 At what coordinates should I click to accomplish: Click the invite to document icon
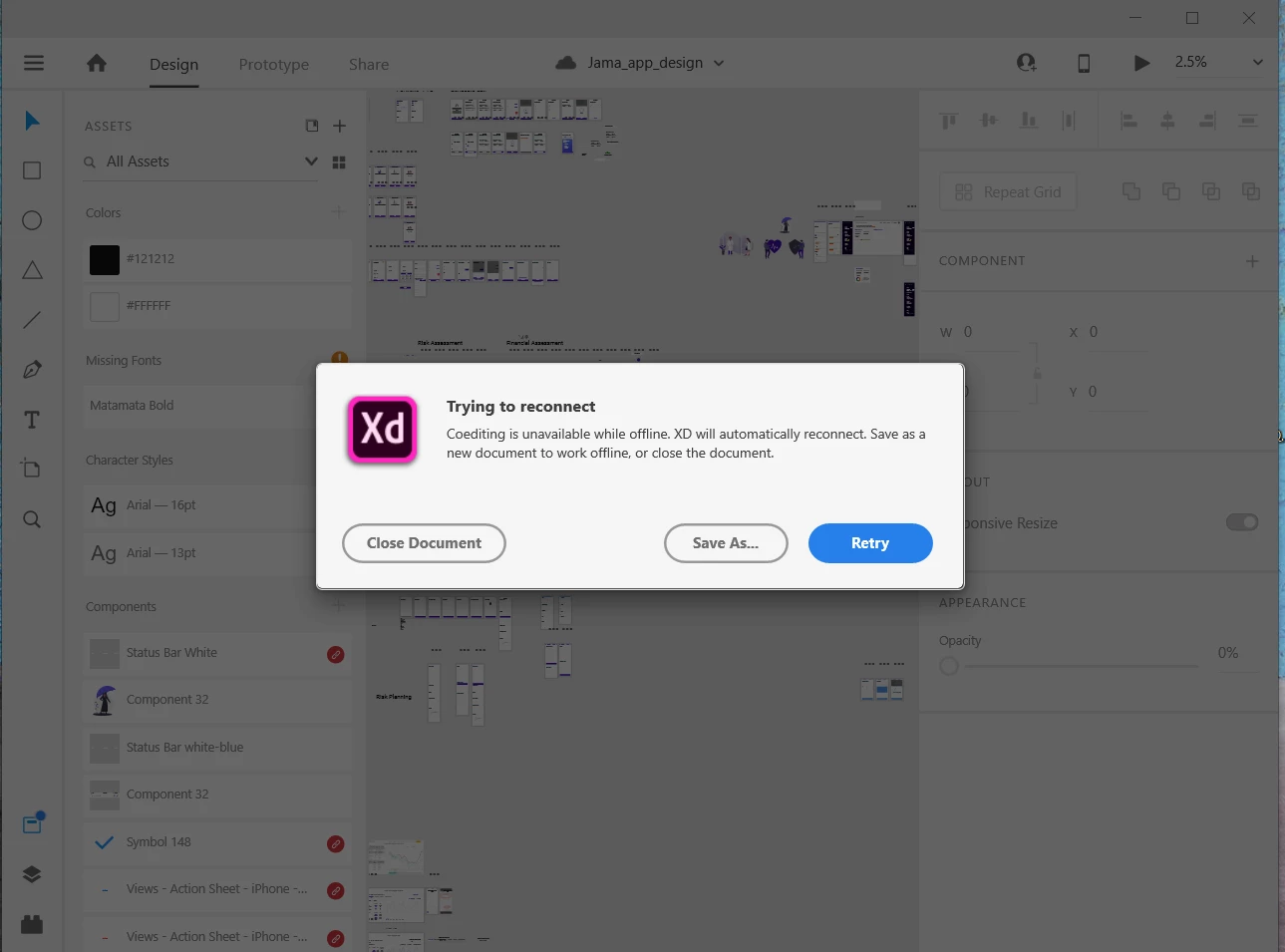(x=1026, y=63)
